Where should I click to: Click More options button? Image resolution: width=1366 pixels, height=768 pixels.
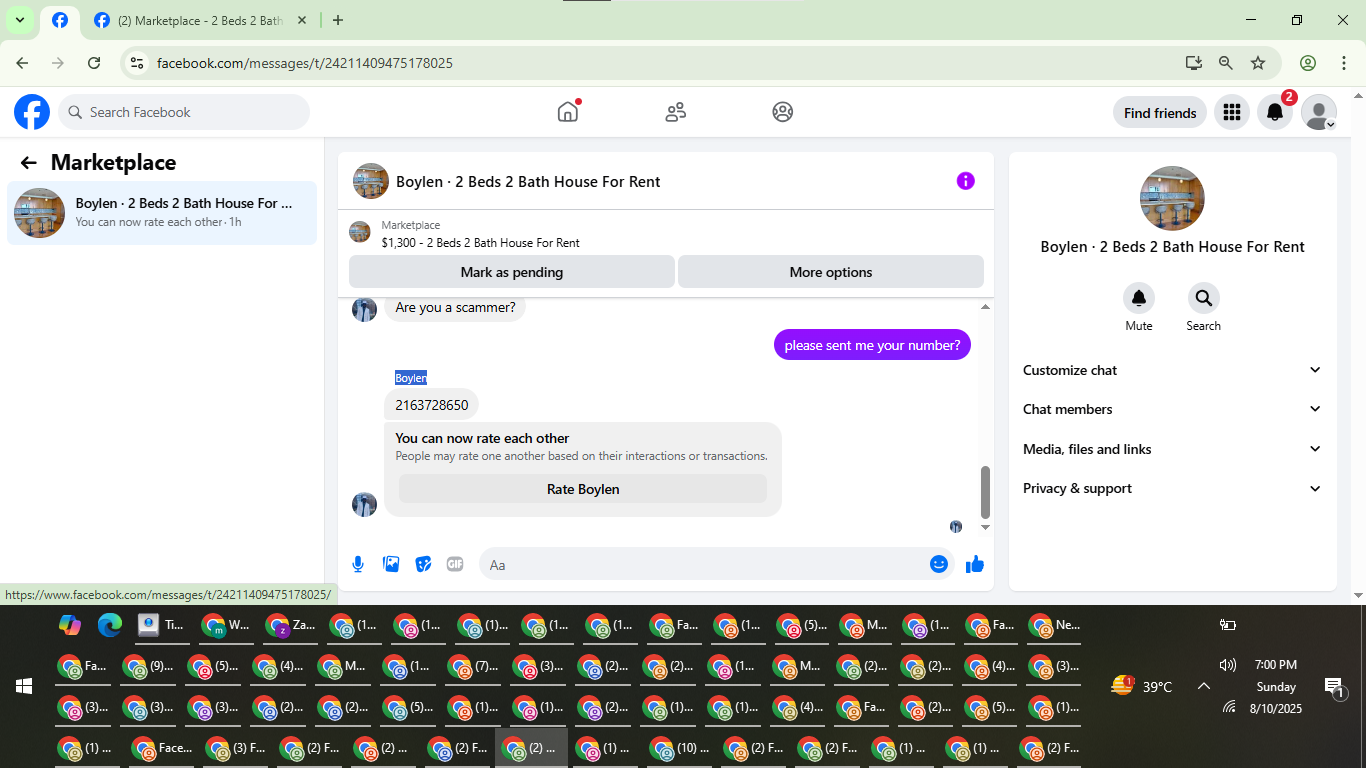tap(830, 272)
